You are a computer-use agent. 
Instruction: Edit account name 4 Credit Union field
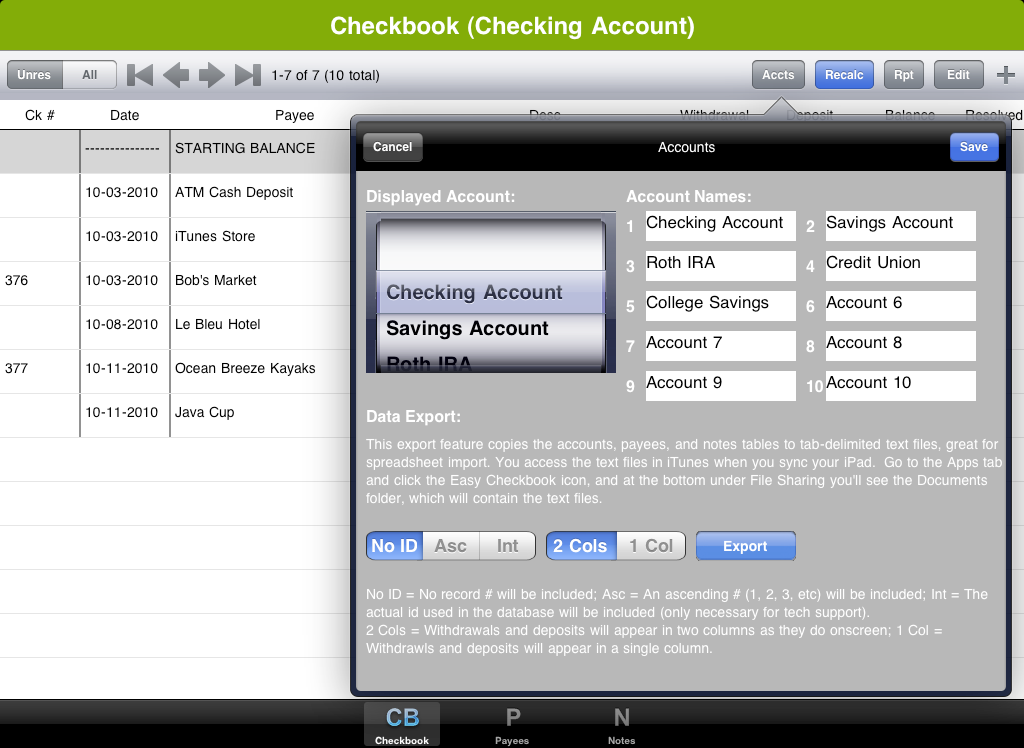coord(901,266)
